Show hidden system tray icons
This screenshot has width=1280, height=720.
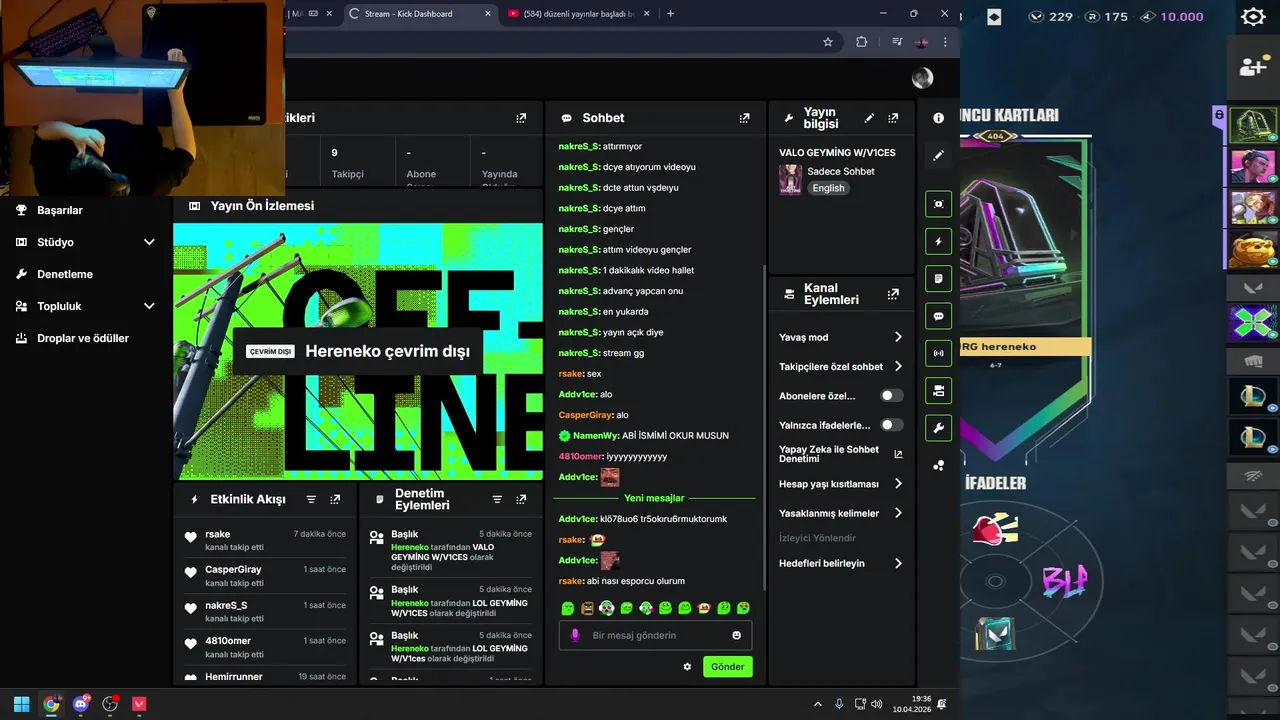818,704
